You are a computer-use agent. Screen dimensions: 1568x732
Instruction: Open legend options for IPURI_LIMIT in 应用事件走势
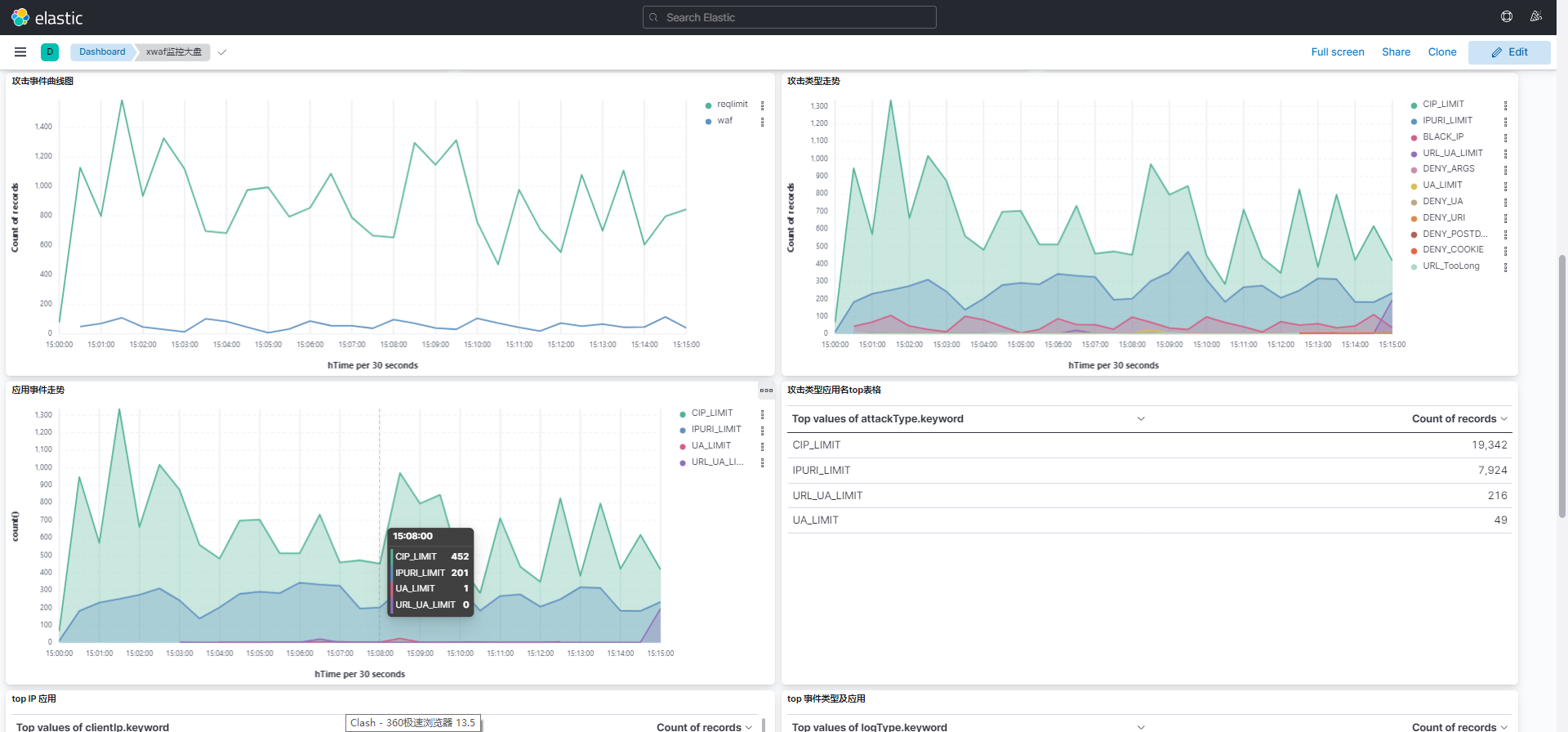763,430
